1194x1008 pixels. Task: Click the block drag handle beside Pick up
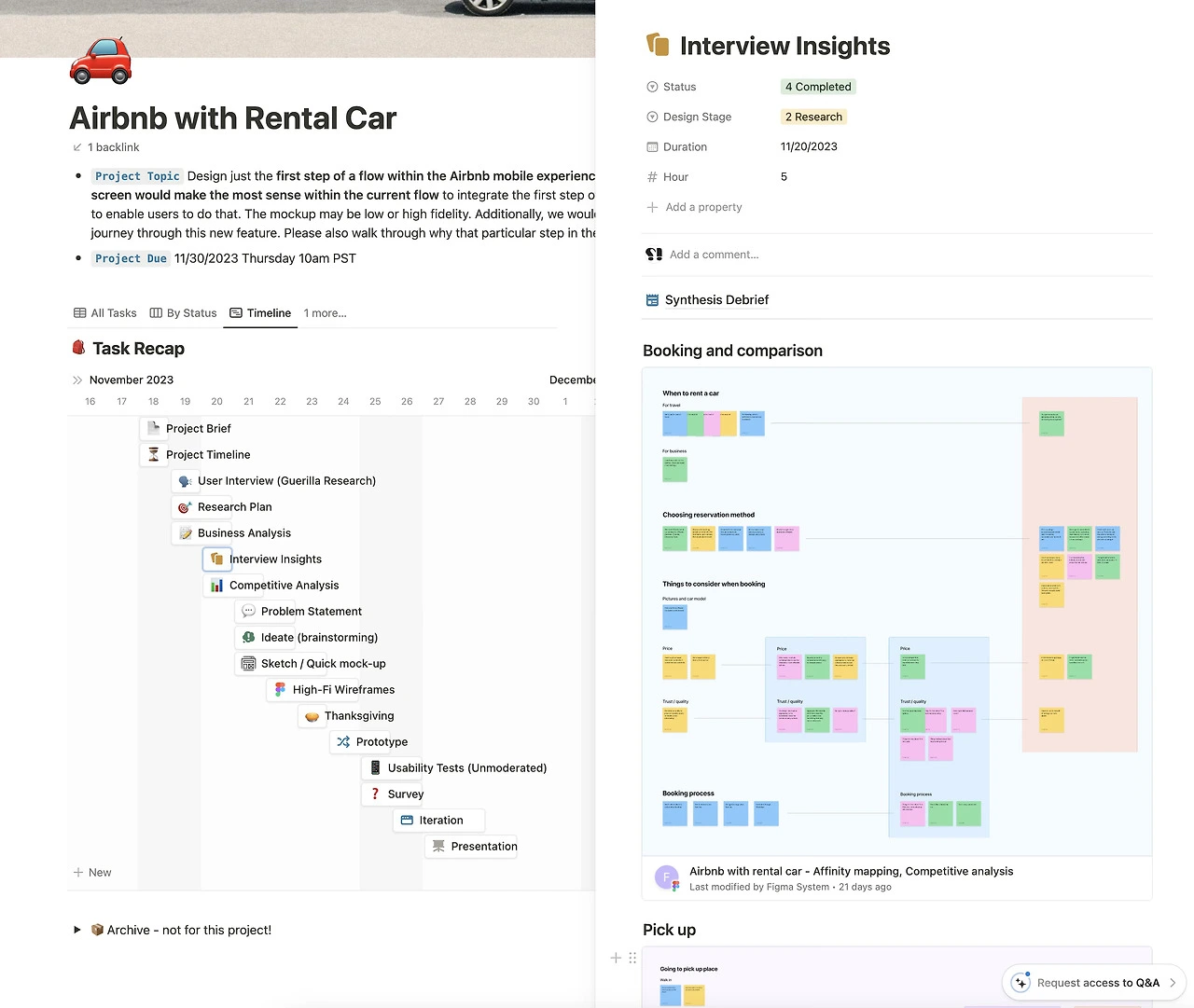[632, 958]
